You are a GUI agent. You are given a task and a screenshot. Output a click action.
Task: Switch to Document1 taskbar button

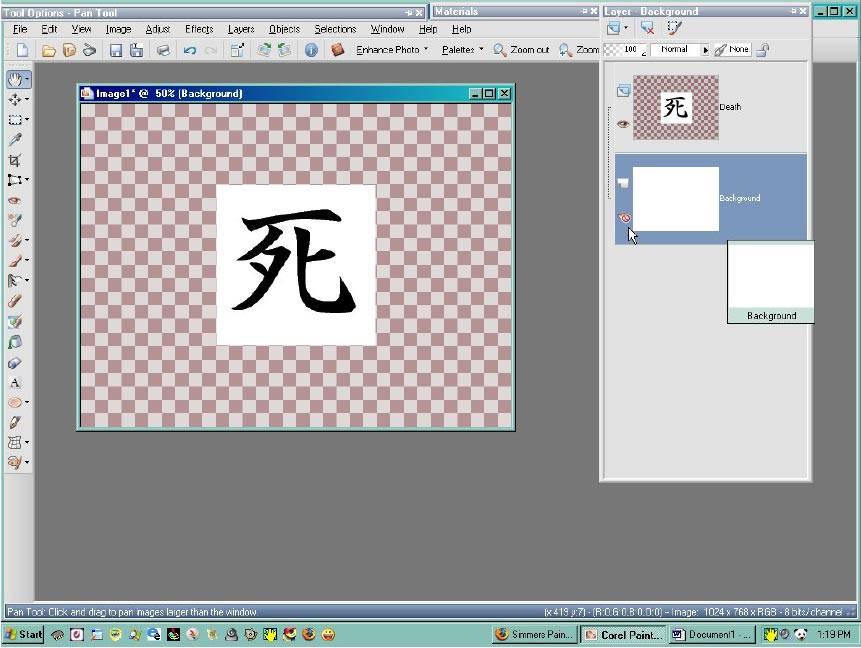coord(712,635)
